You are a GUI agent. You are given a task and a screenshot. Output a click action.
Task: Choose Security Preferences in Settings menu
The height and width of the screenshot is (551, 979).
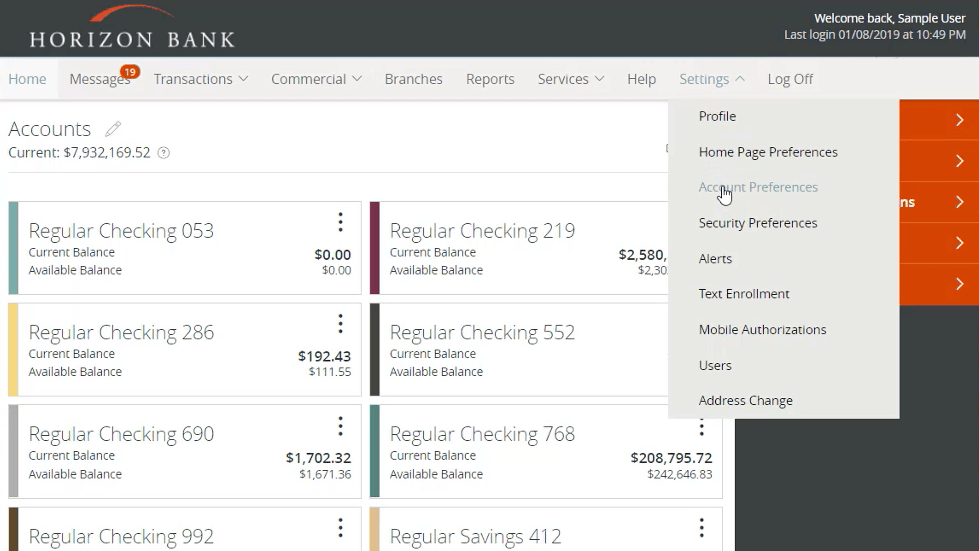(x=758, y=223)
